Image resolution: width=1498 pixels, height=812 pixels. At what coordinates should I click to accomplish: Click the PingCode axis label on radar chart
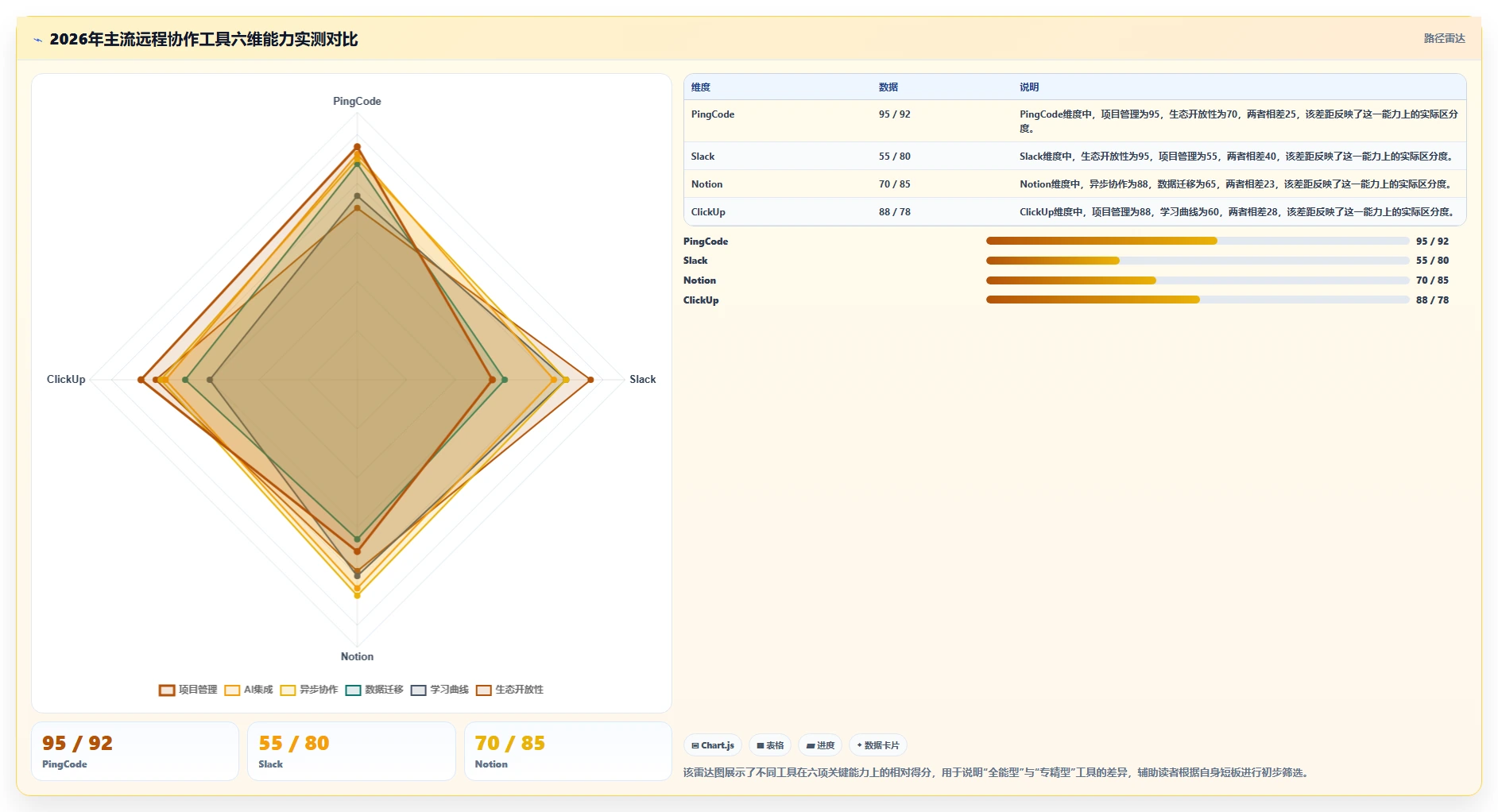[x=357, y=102]
